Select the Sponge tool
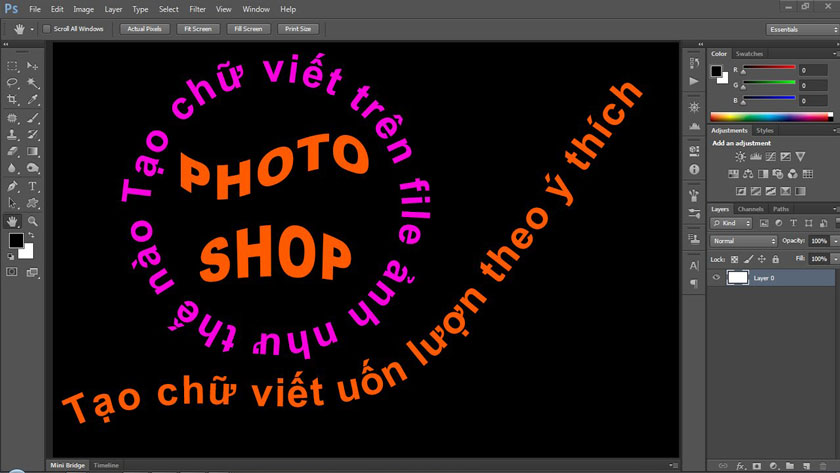 32,168
